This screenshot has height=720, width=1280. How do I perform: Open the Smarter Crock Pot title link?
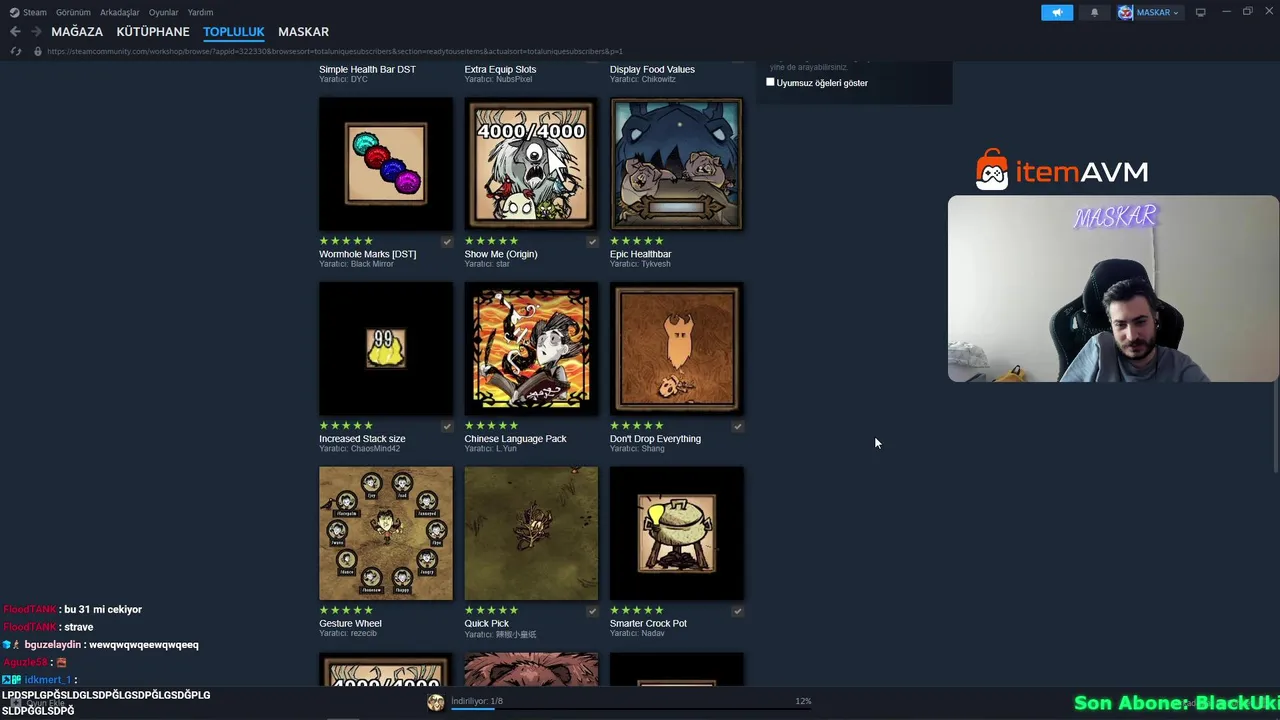pos(648,623)
